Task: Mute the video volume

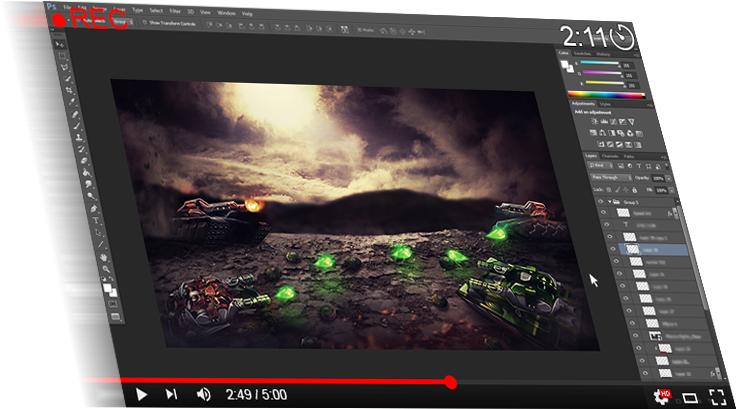Action: pos(203,394)
